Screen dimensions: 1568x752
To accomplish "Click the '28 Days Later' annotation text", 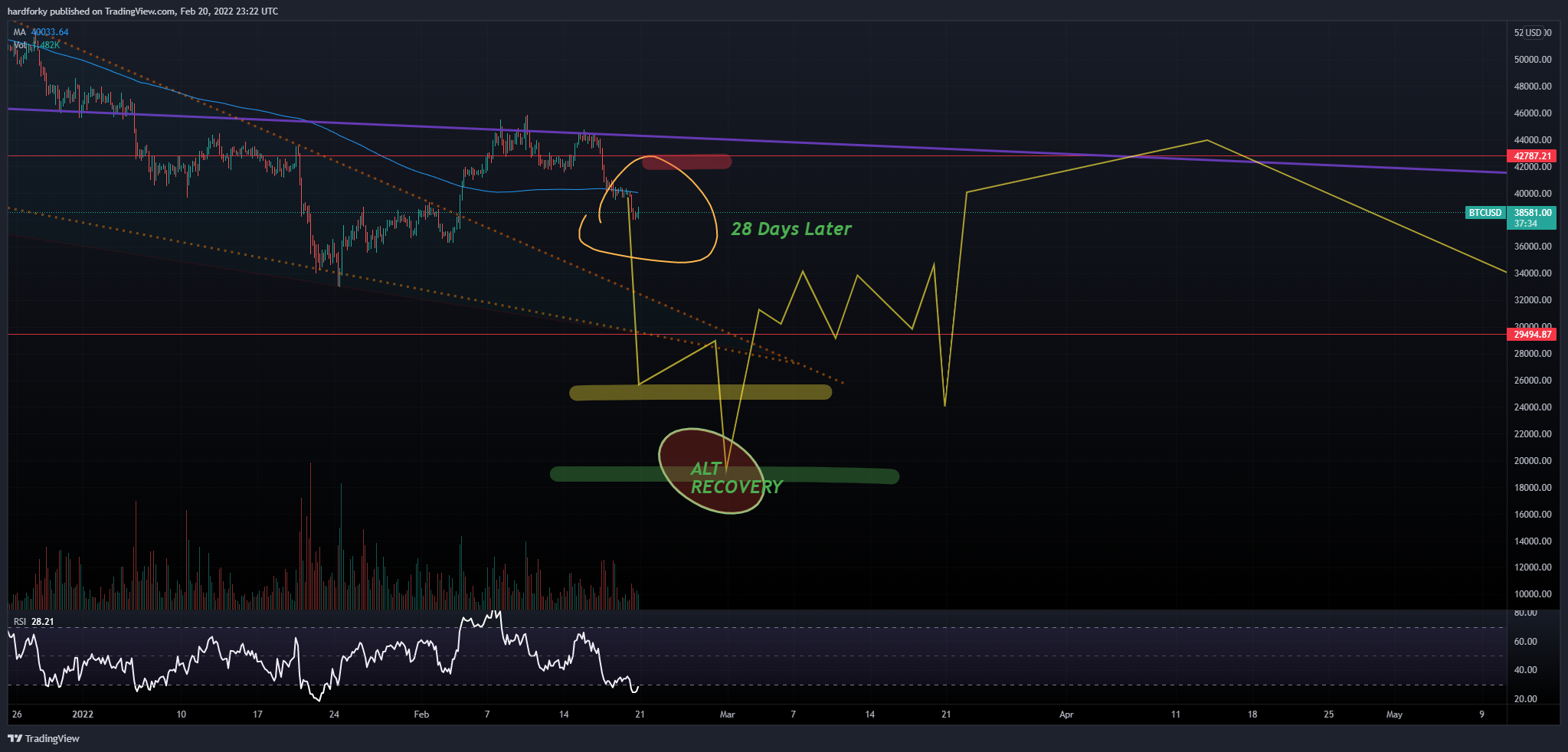I will [x=791, y=229].
